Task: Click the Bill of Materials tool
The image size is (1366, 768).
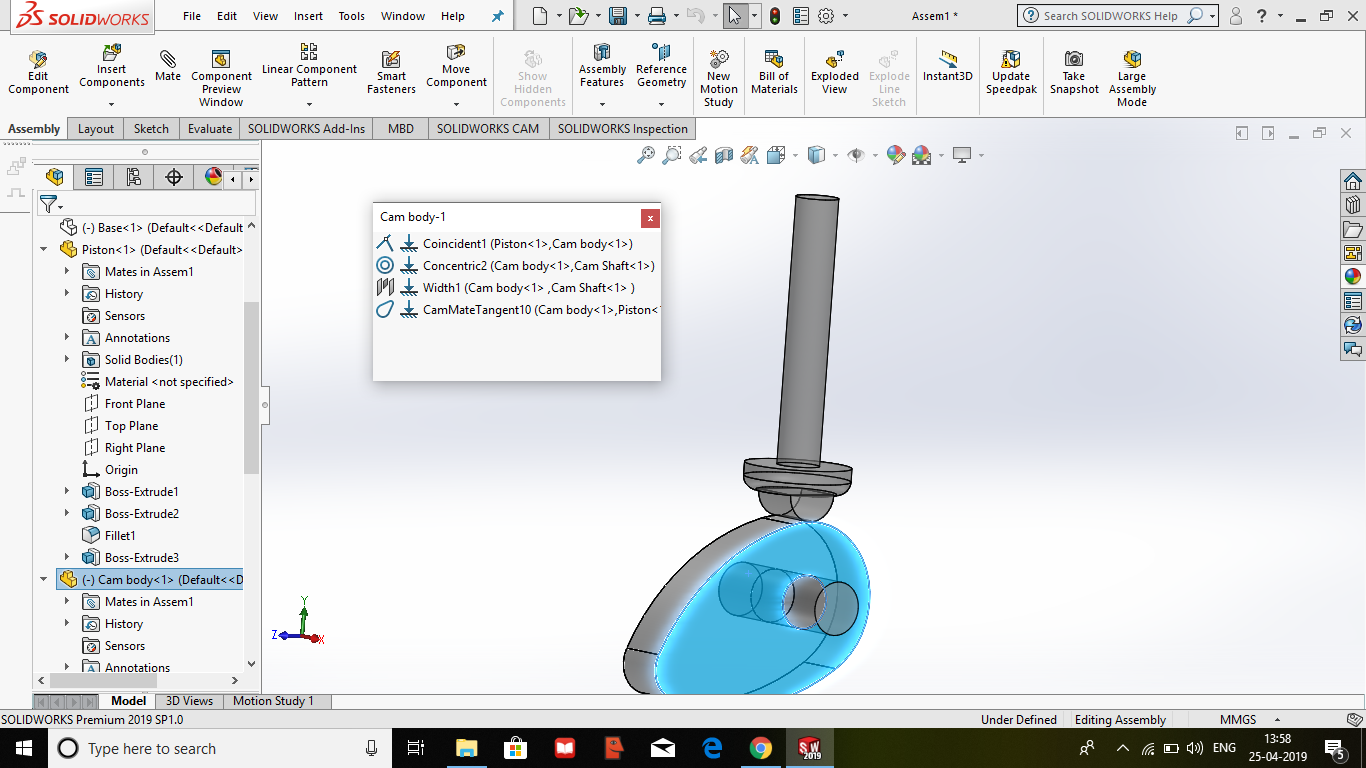Action: [x=774, y=70]
